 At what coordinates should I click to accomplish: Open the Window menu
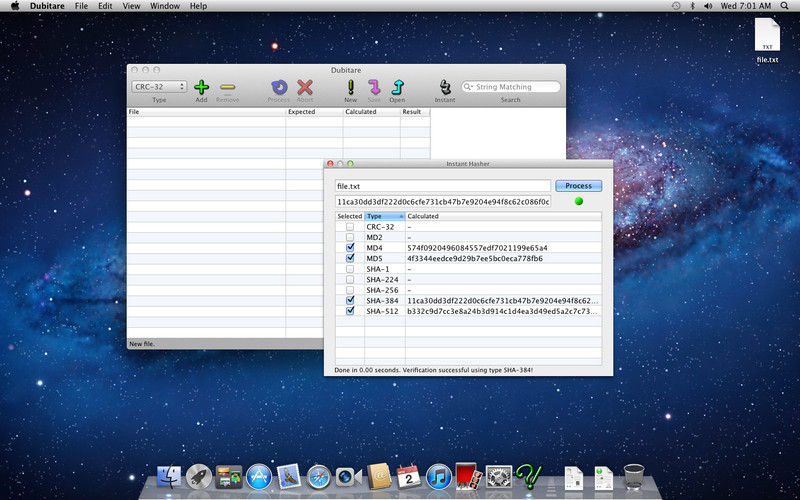tap(165, 6)
